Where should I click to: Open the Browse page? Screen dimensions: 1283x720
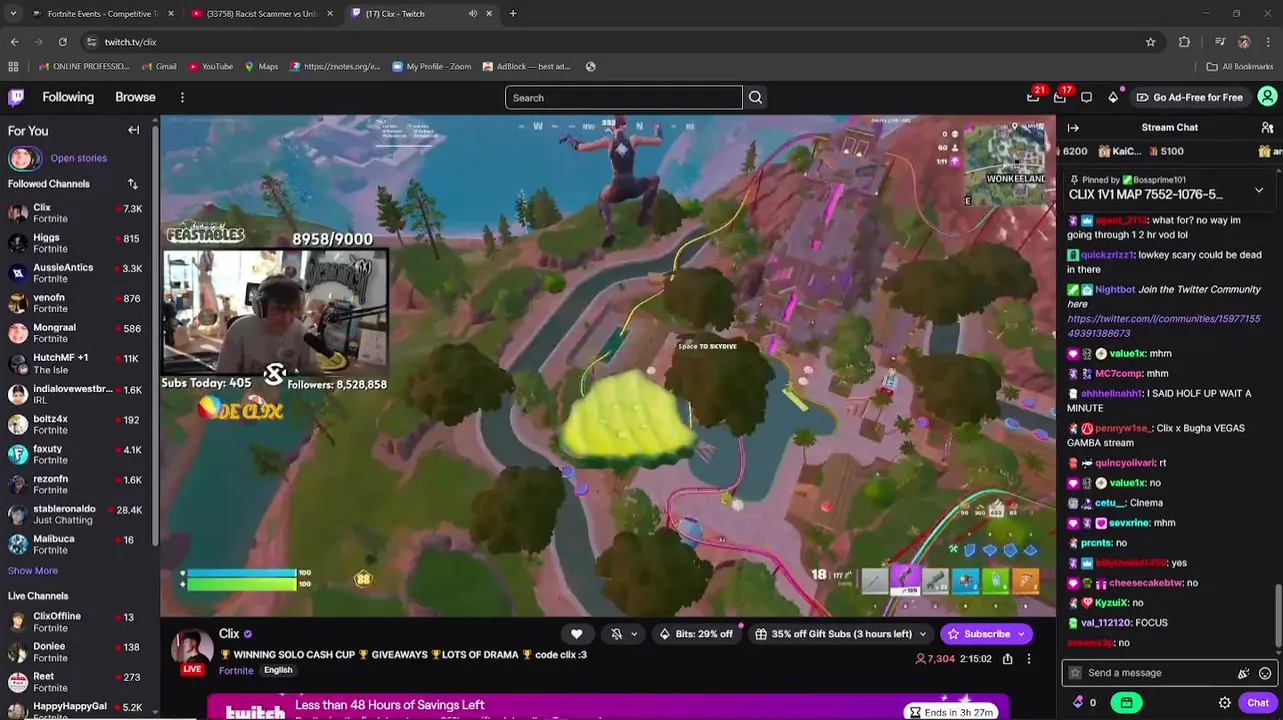[x=135, y=97]
